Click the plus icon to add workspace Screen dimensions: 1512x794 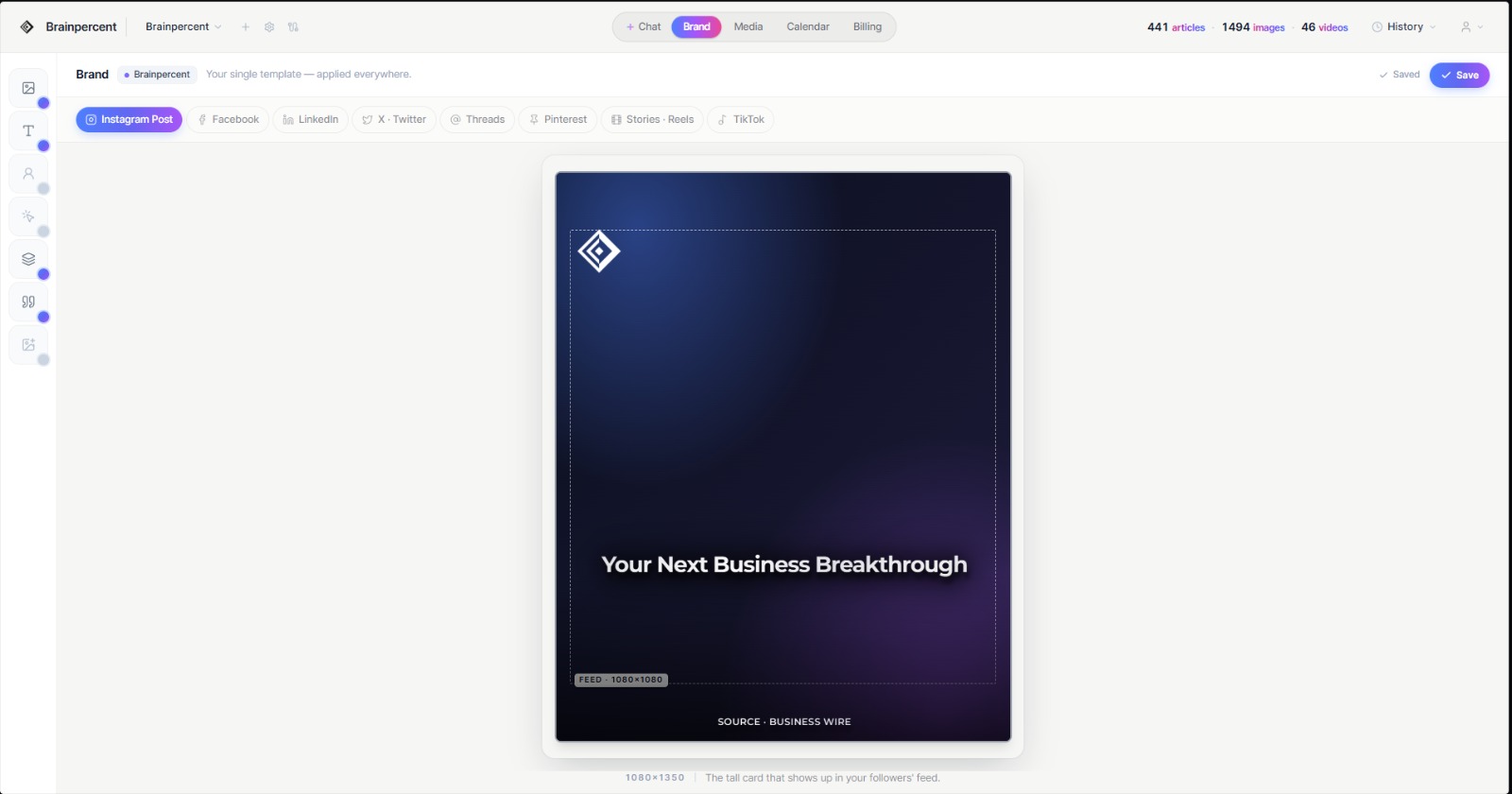246,26
